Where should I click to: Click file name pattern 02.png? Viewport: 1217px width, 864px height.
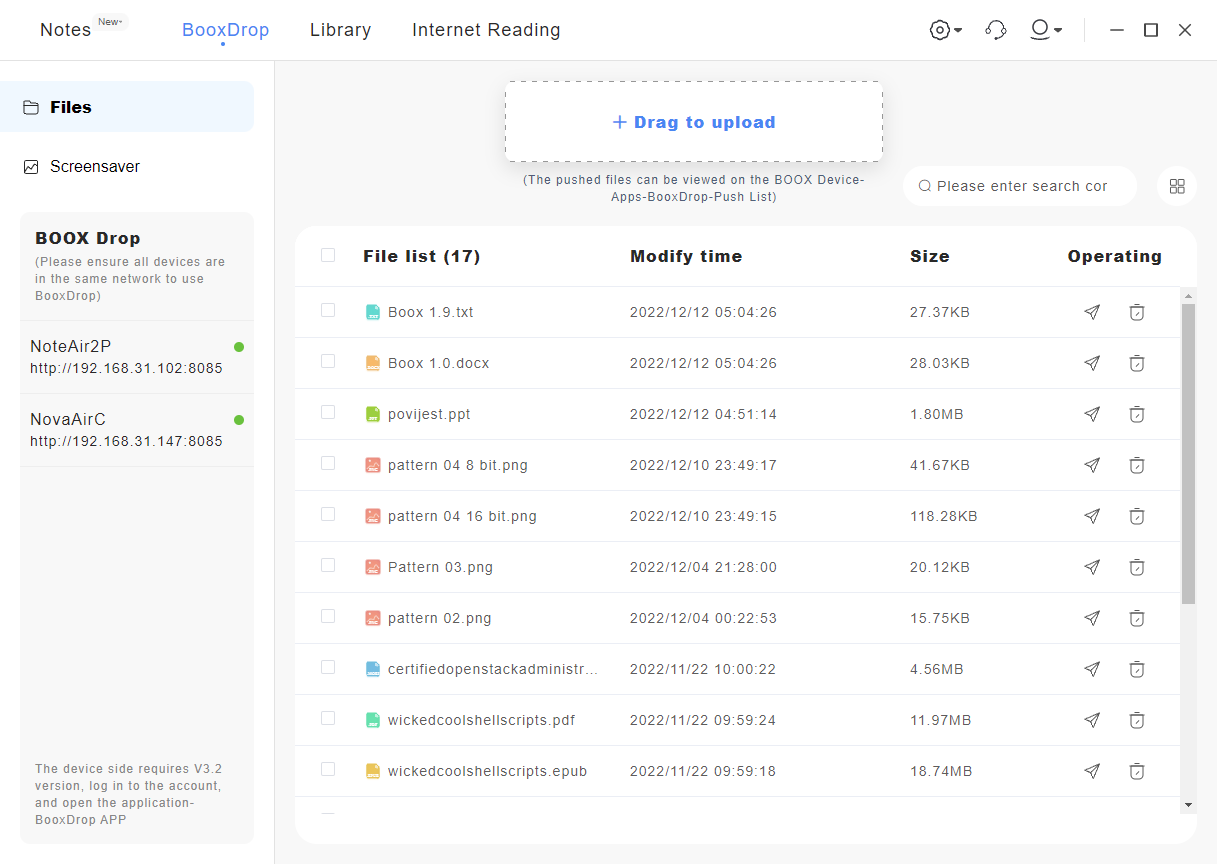pos(440,618)
